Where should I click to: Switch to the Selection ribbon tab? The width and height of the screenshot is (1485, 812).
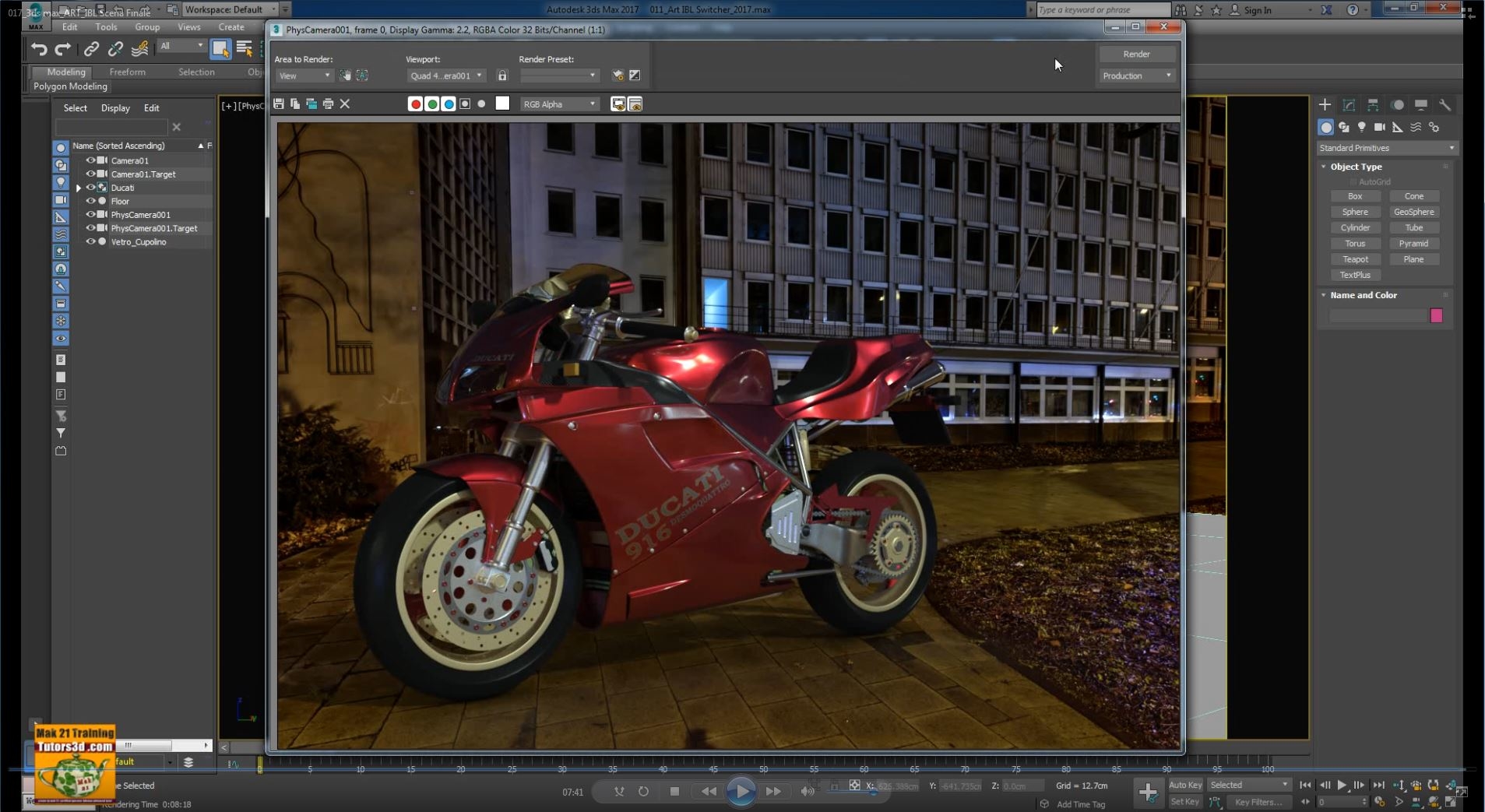(196, 72)
